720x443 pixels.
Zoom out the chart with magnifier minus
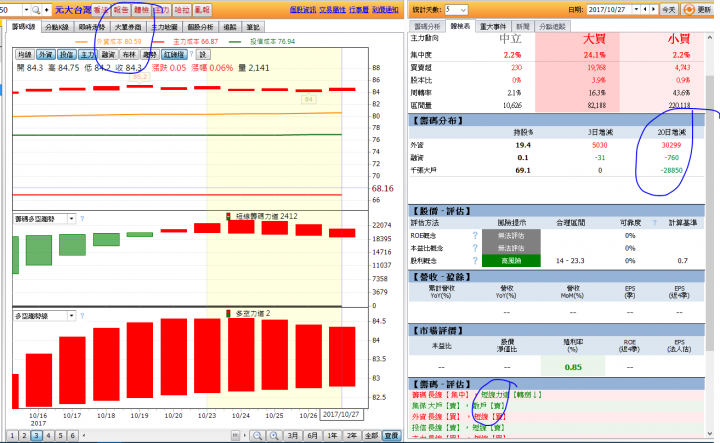[x=258, y=435]
